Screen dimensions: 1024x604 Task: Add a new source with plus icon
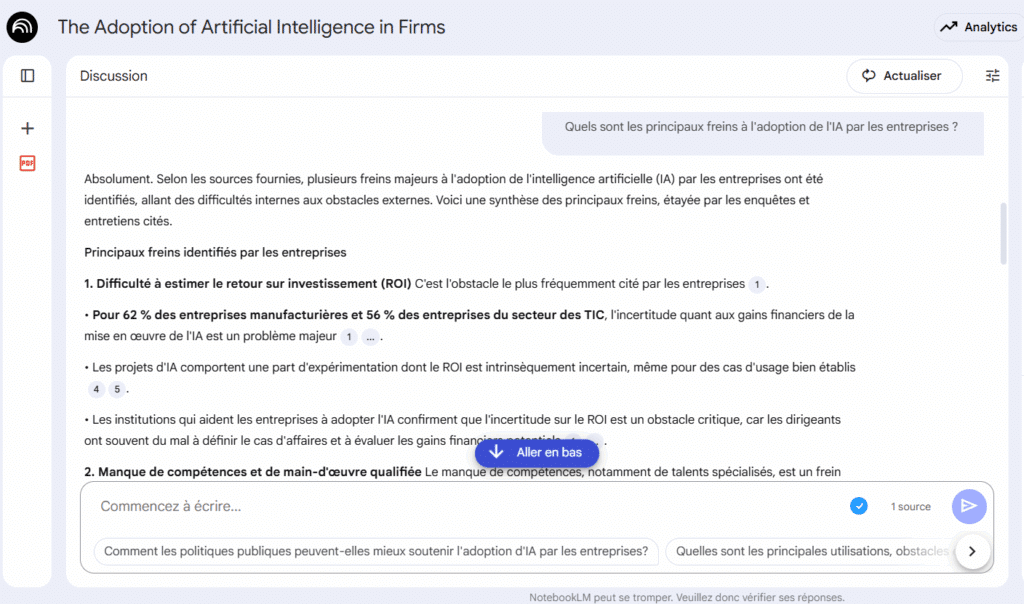[x=28, y=128]
